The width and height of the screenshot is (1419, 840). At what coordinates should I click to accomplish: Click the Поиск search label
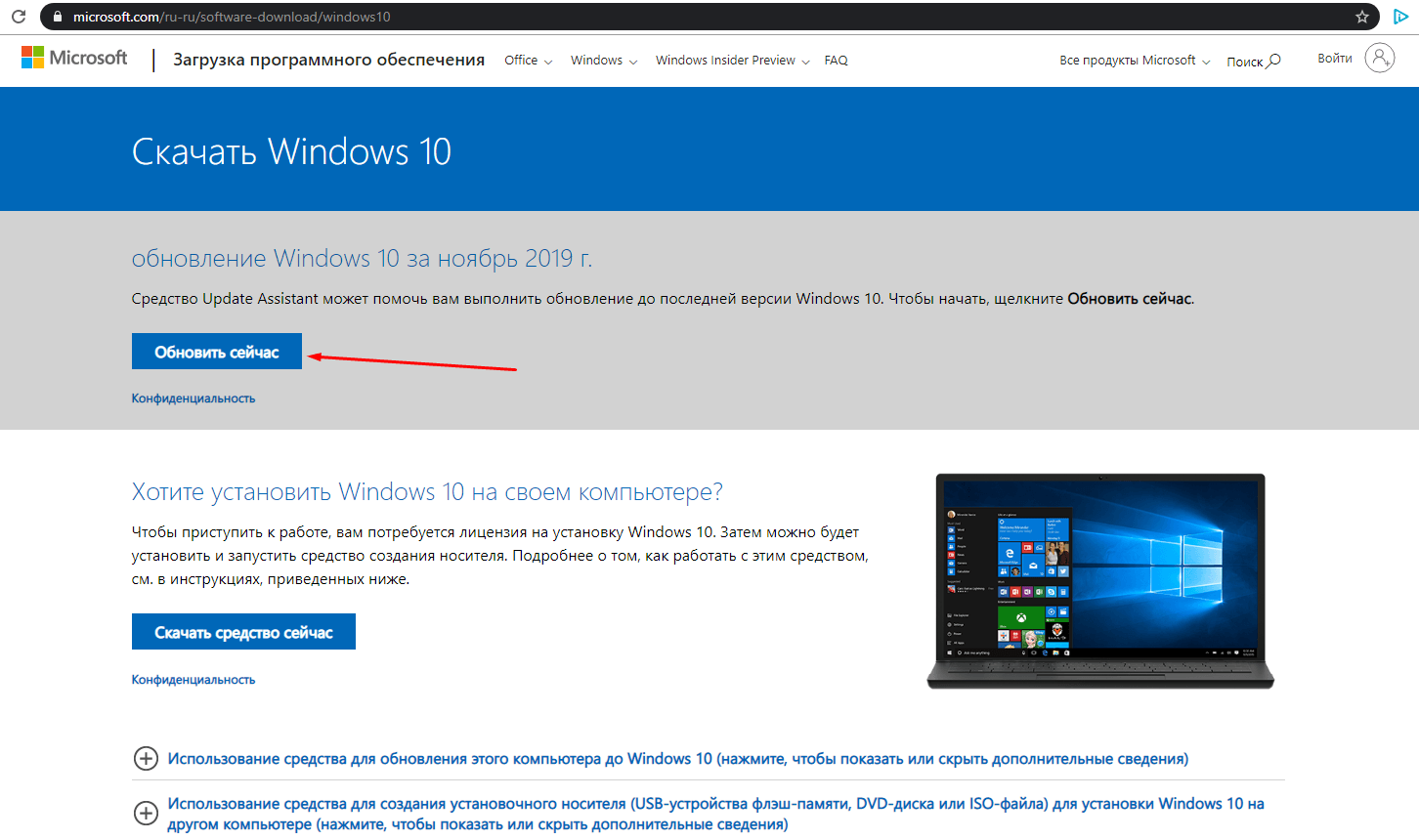tap(1245, 62)
